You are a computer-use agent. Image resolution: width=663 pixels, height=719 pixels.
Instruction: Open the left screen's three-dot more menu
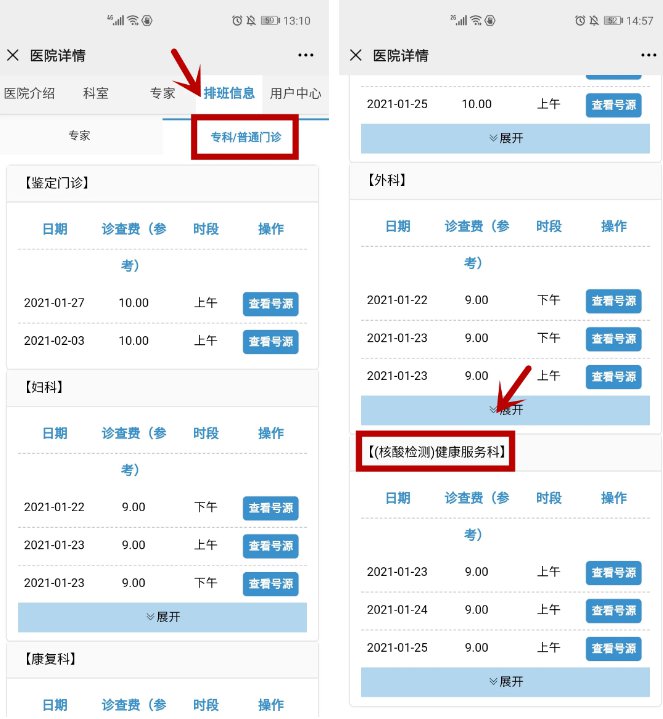click(x=306, y=55)
